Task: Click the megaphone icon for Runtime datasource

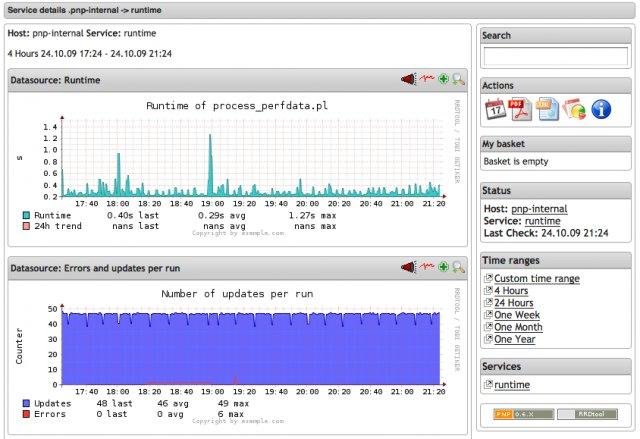Action: tap(408, 79)
